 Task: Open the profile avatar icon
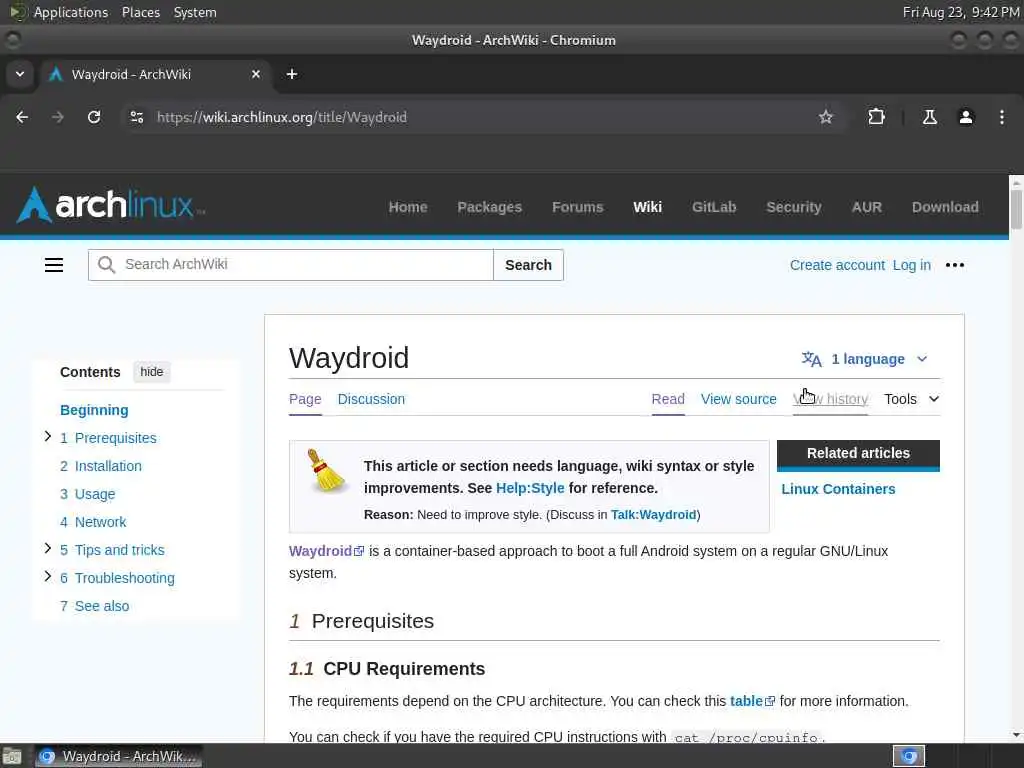(965, 117)
